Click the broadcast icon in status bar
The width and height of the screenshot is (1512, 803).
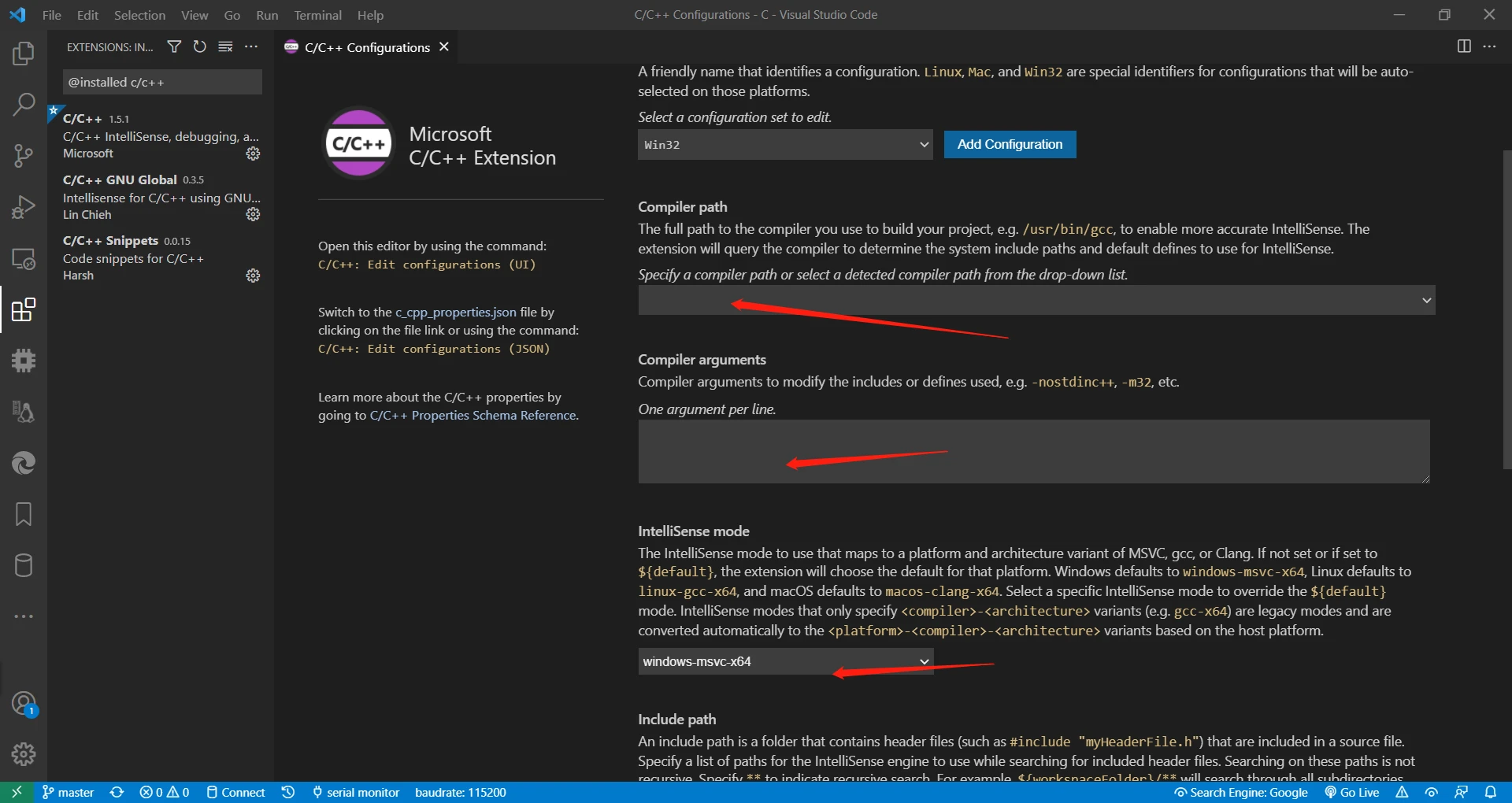click(1432, 792)
